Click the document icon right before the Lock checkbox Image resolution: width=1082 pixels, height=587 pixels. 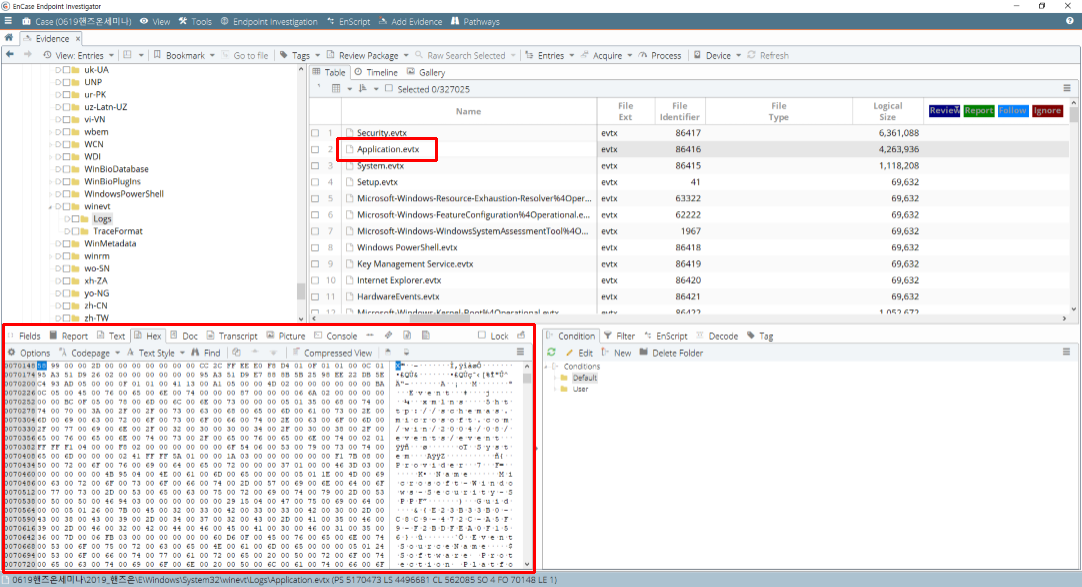426,335
